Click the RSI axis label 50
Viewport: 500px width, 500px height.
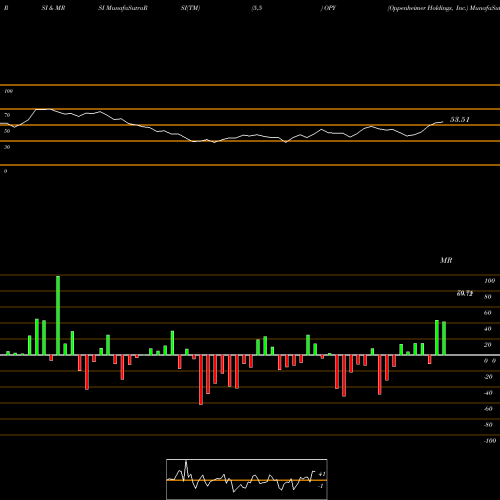click(7, 131)
